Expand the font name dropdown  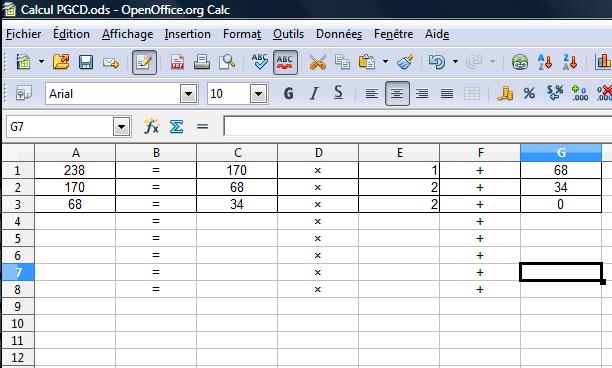click(x=189, y=94)
